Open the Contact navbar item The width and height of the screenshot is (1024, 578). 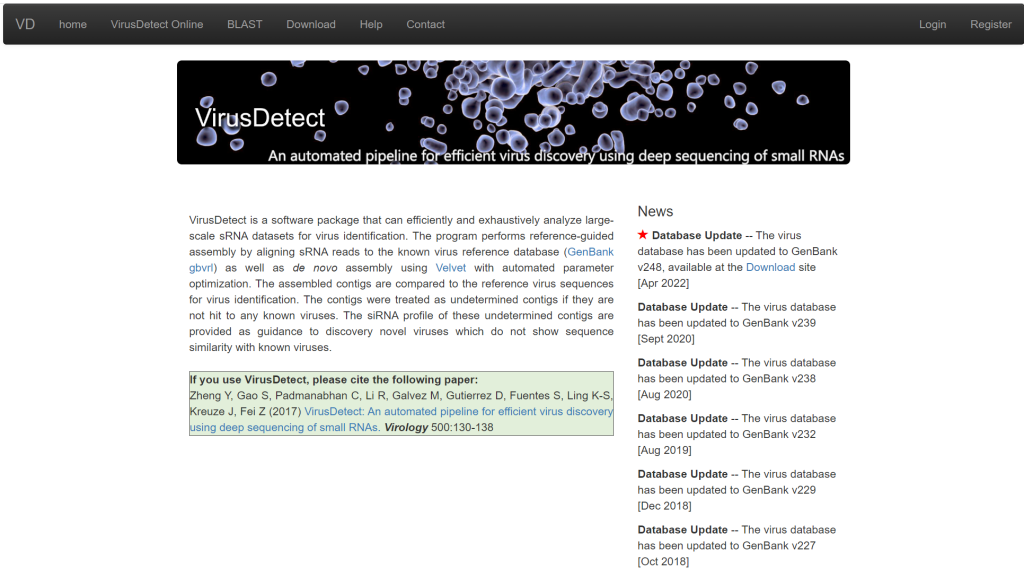[426, 24]
